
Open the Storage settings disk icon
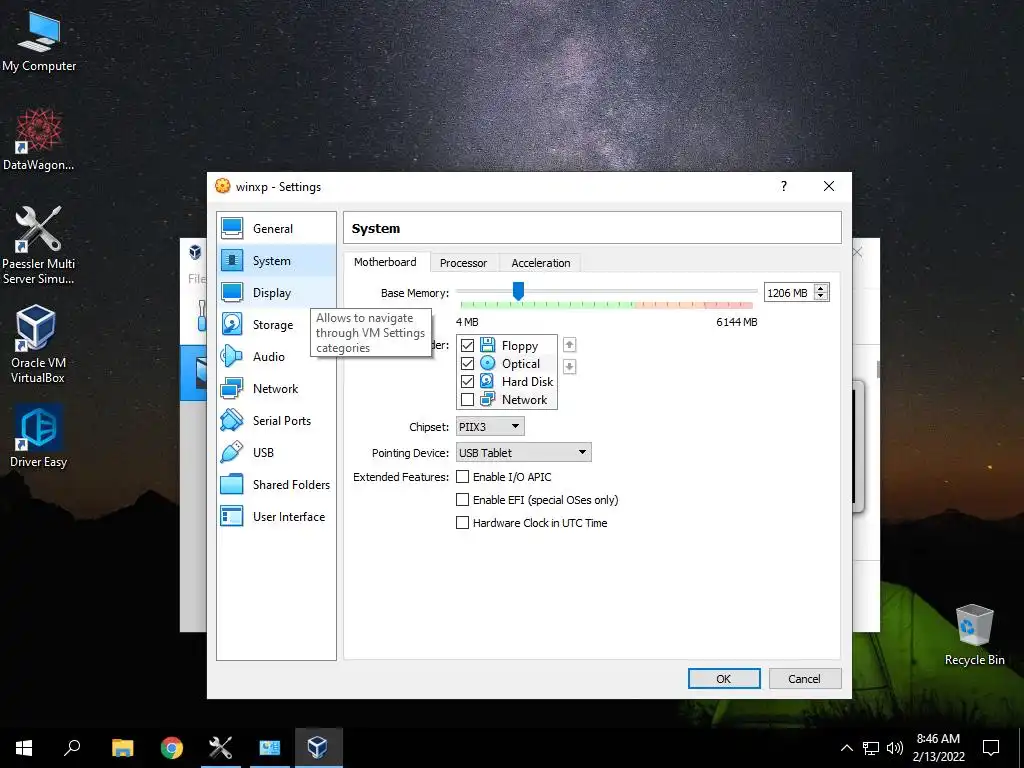tap(232, 325)
